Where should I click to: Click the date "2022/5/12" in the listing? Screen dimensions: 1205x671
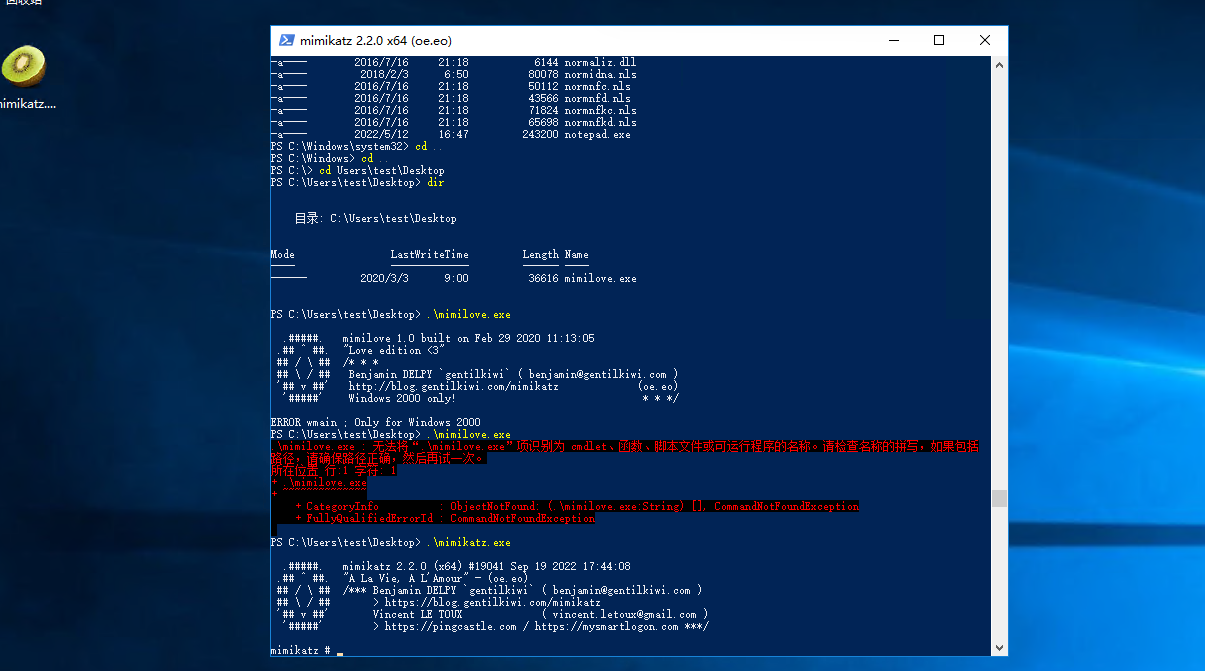(x=381, y=134)
